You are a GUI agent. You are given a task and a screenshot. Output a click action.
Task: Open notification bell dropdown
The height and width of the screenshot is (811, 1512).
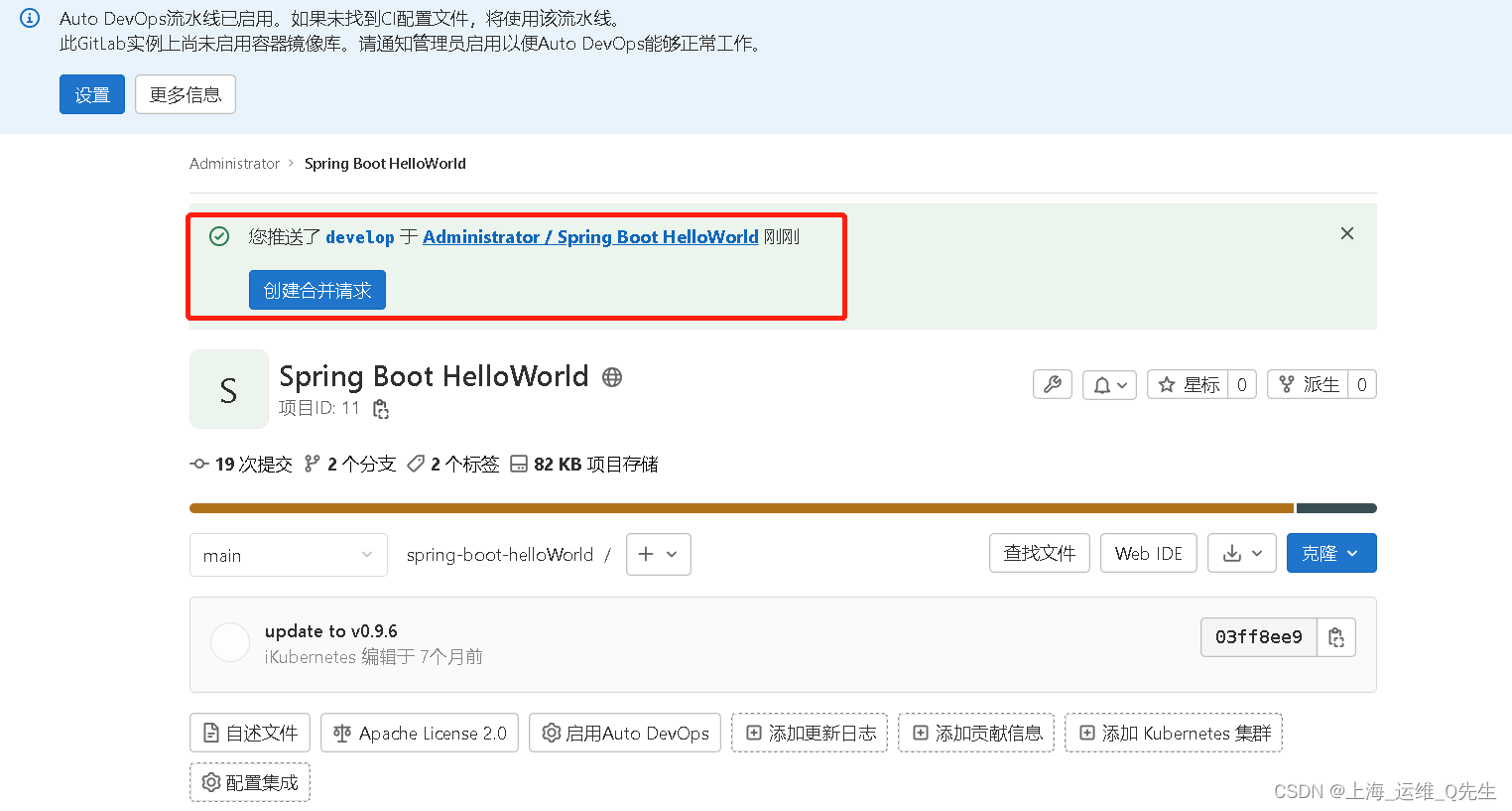click(x=1109, y=384)
